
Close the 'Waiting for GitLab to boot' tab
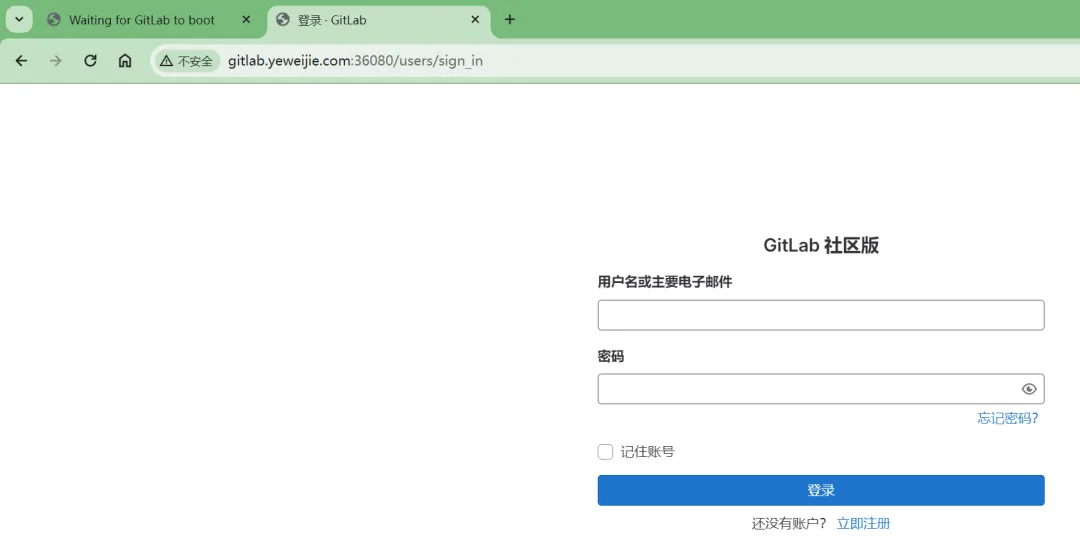click(246, 20)
